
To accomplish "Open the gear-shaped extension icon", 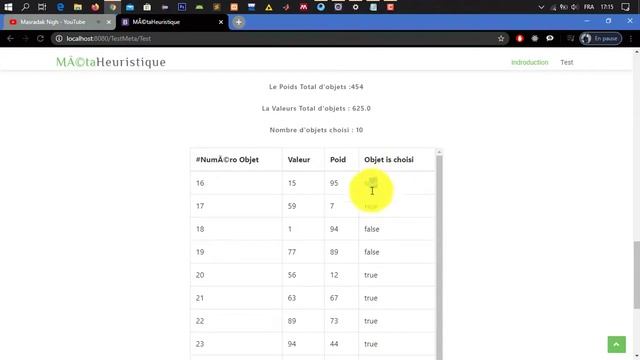I will 535,38.
